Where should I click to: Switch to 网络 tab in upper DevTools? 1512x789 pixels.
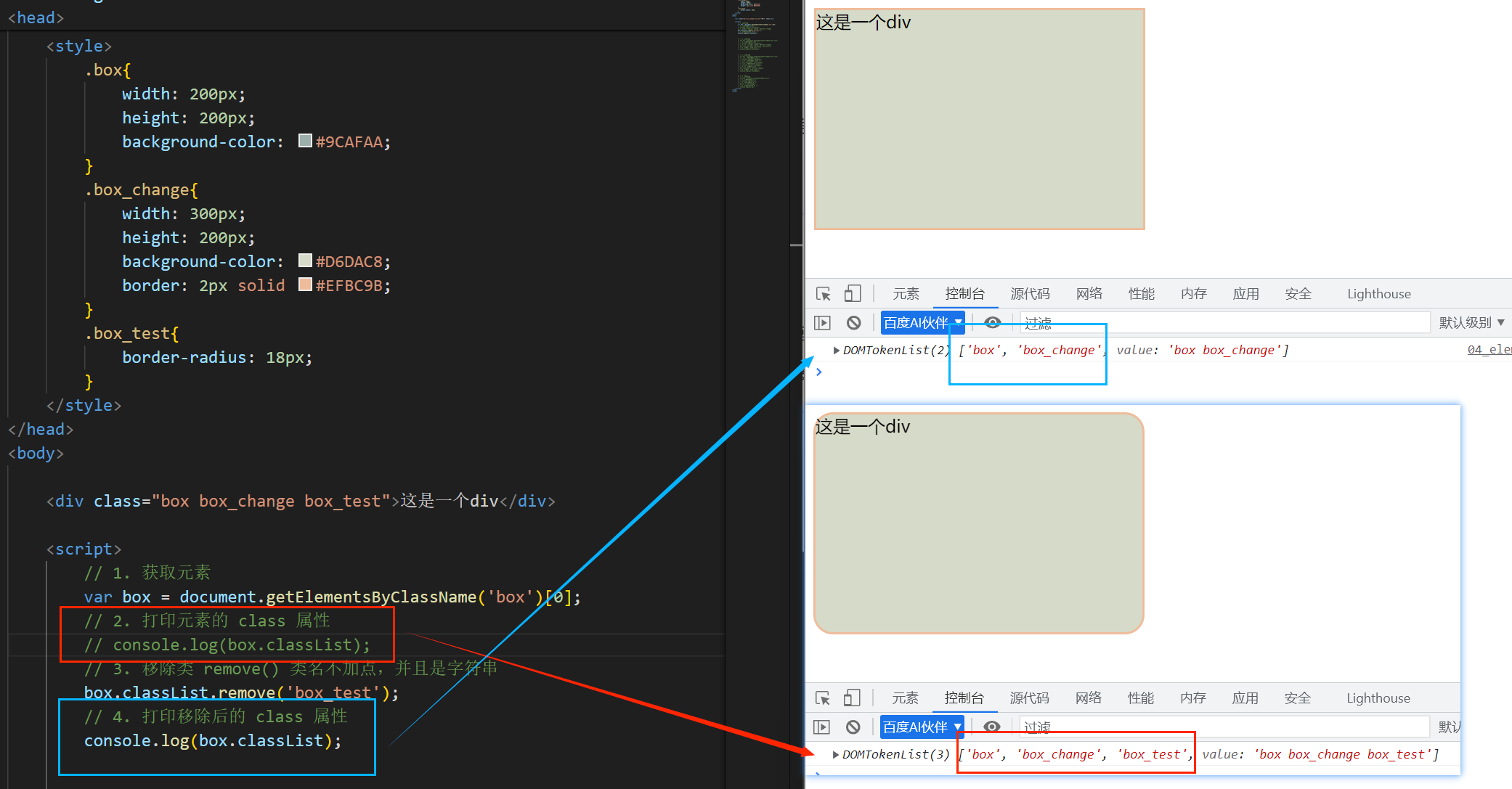1089,294
